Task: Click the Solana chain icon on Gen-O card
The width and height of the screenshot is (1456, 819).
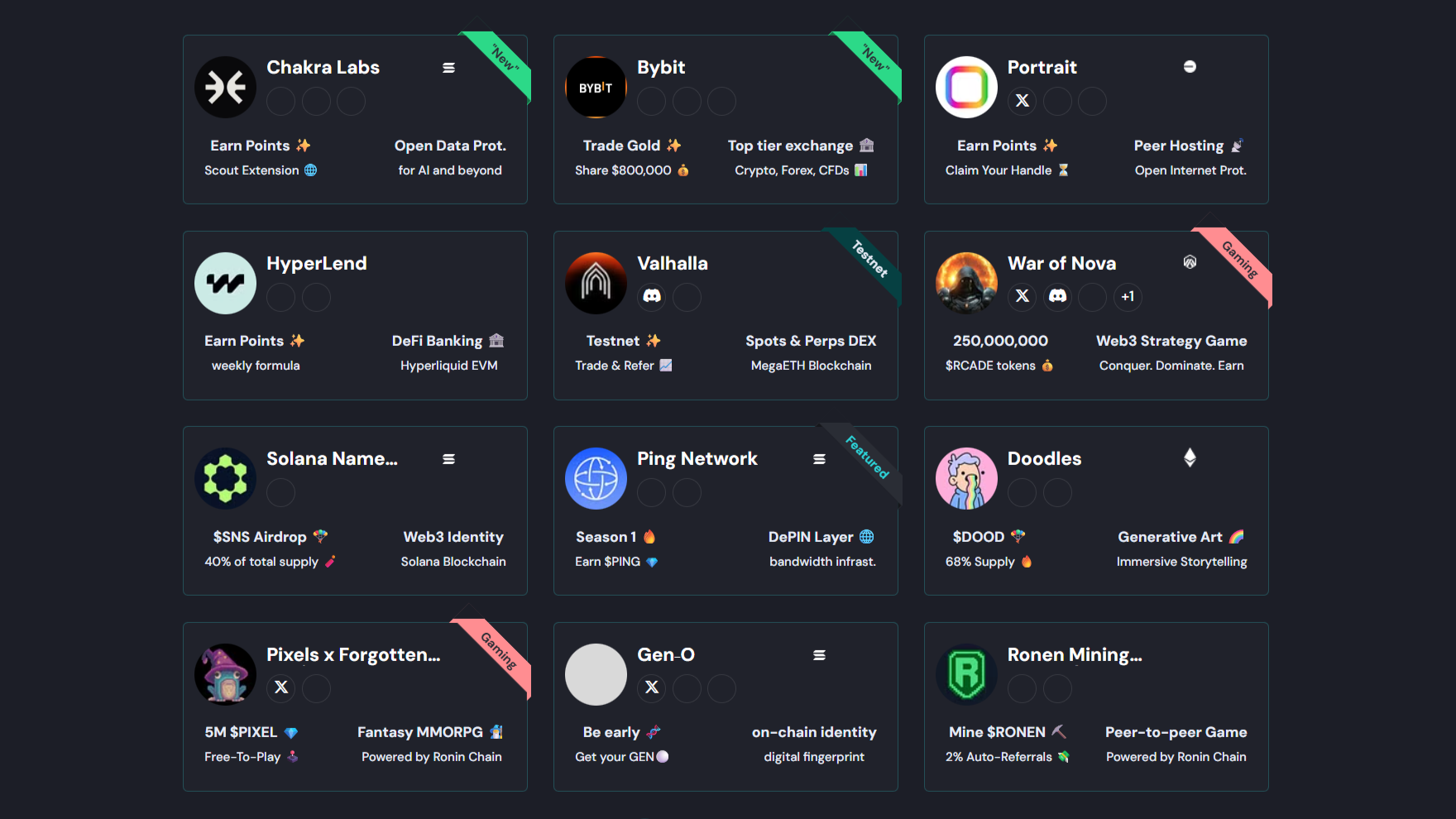Action: tap(819, 655)
